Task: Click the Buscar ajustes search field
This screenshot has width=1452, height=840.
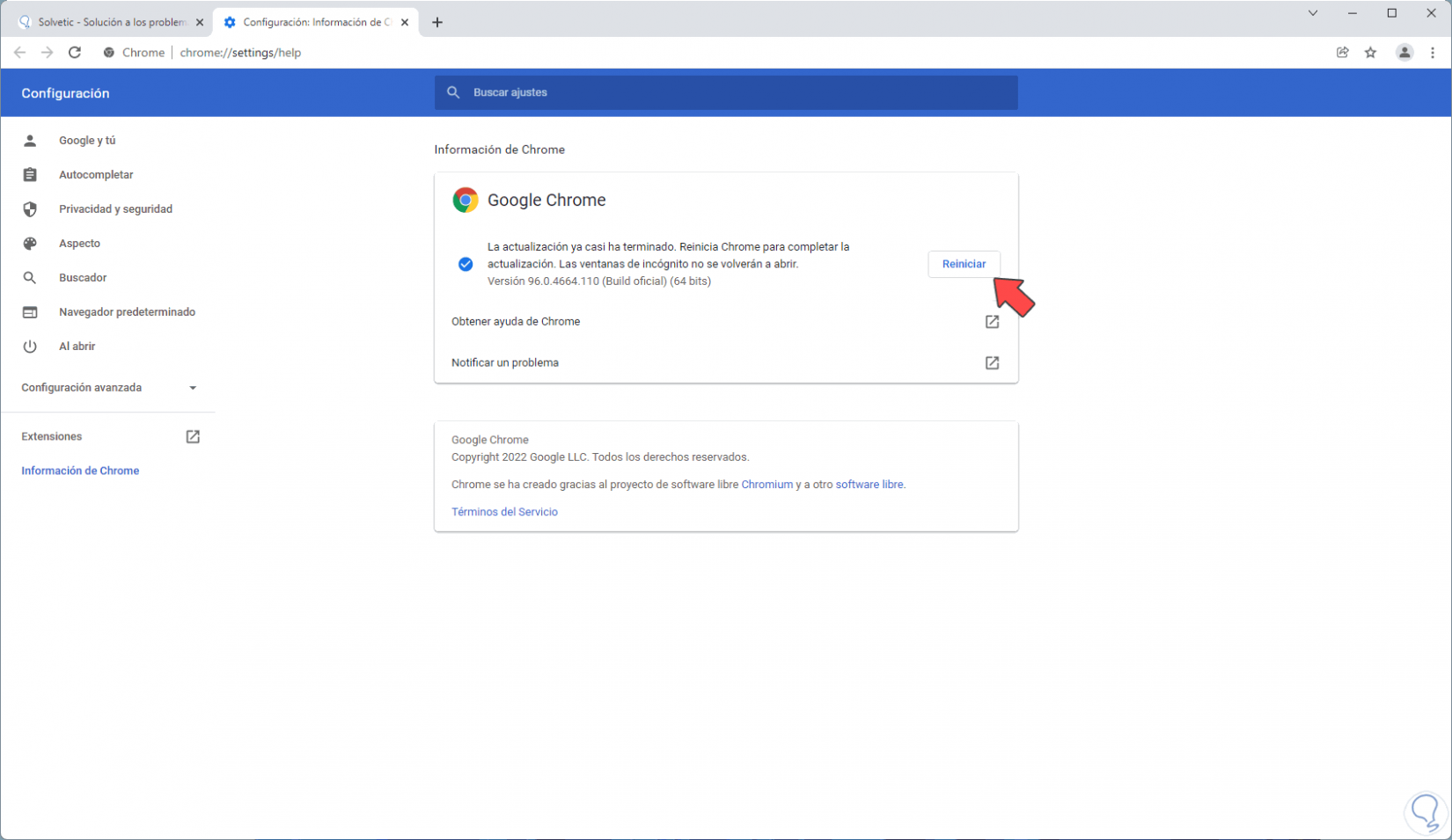Action: coord(726,92)
